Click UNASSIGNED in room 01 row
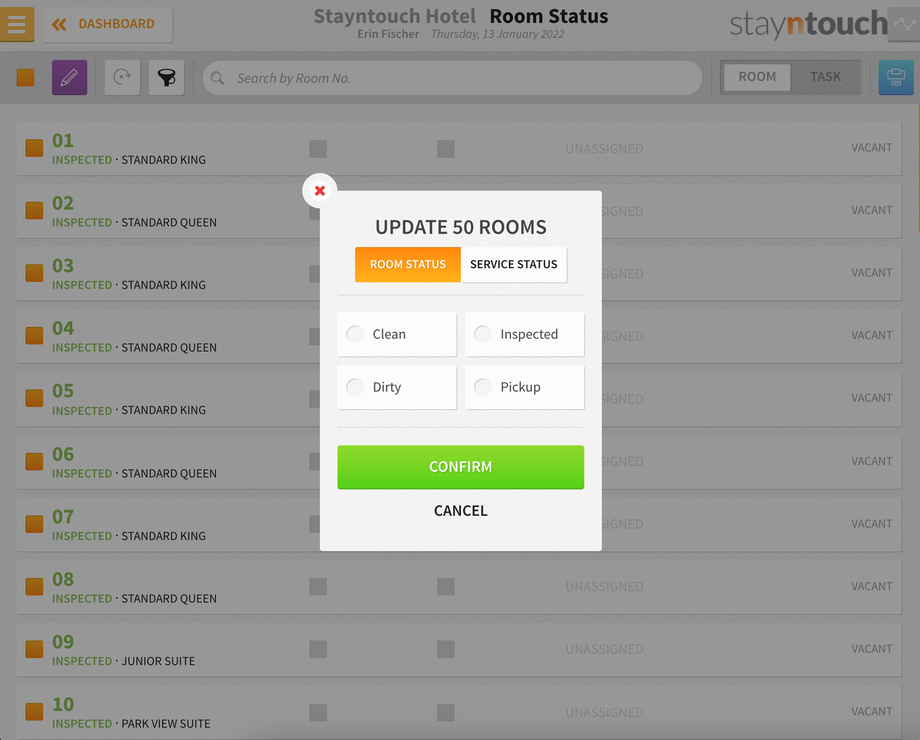The width and height of the screenshot is (920, 740). [x=604, y=149]
